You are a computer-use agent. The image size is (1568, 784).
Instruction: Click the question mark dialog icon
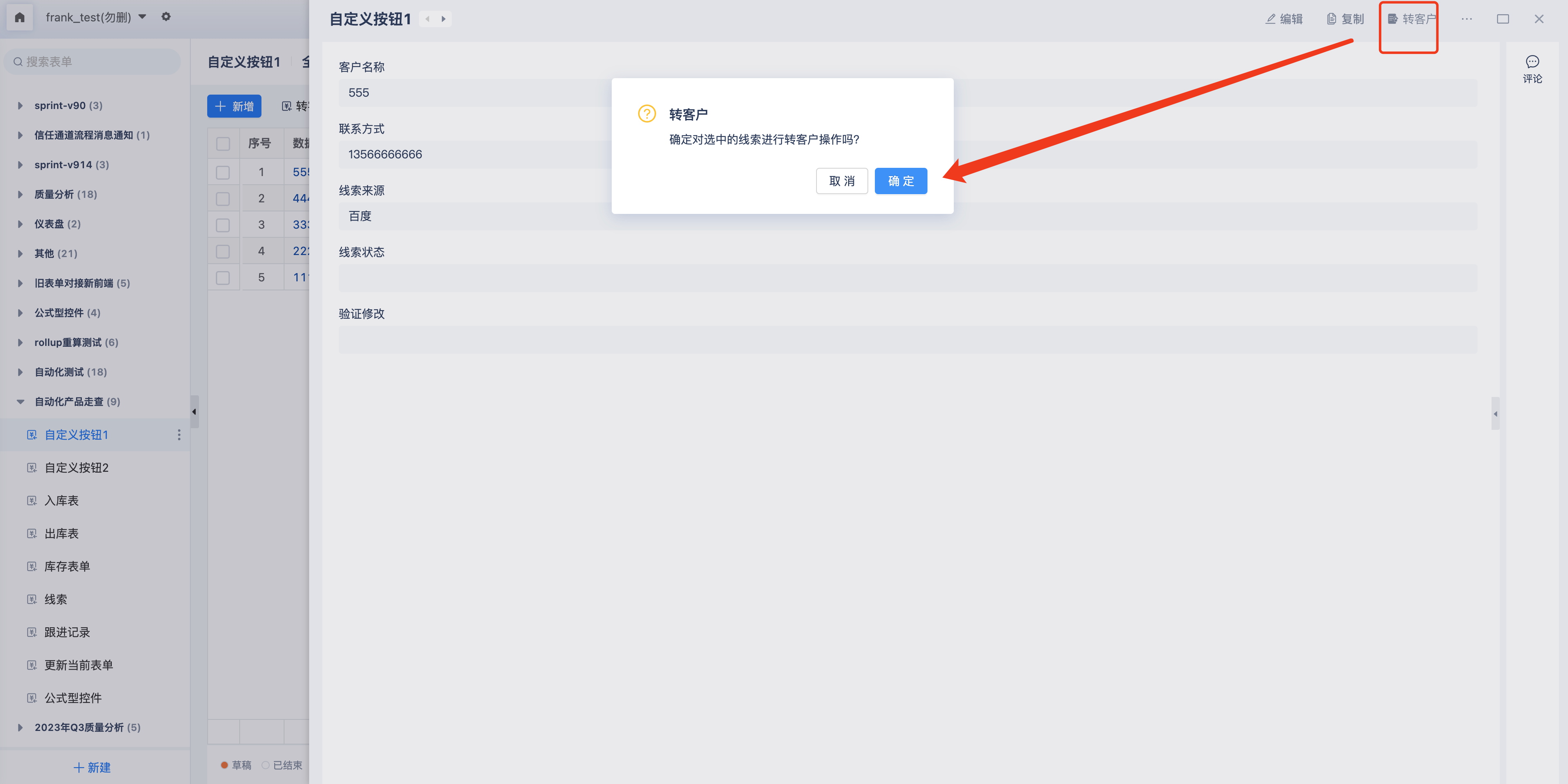(x=646, y=113)
